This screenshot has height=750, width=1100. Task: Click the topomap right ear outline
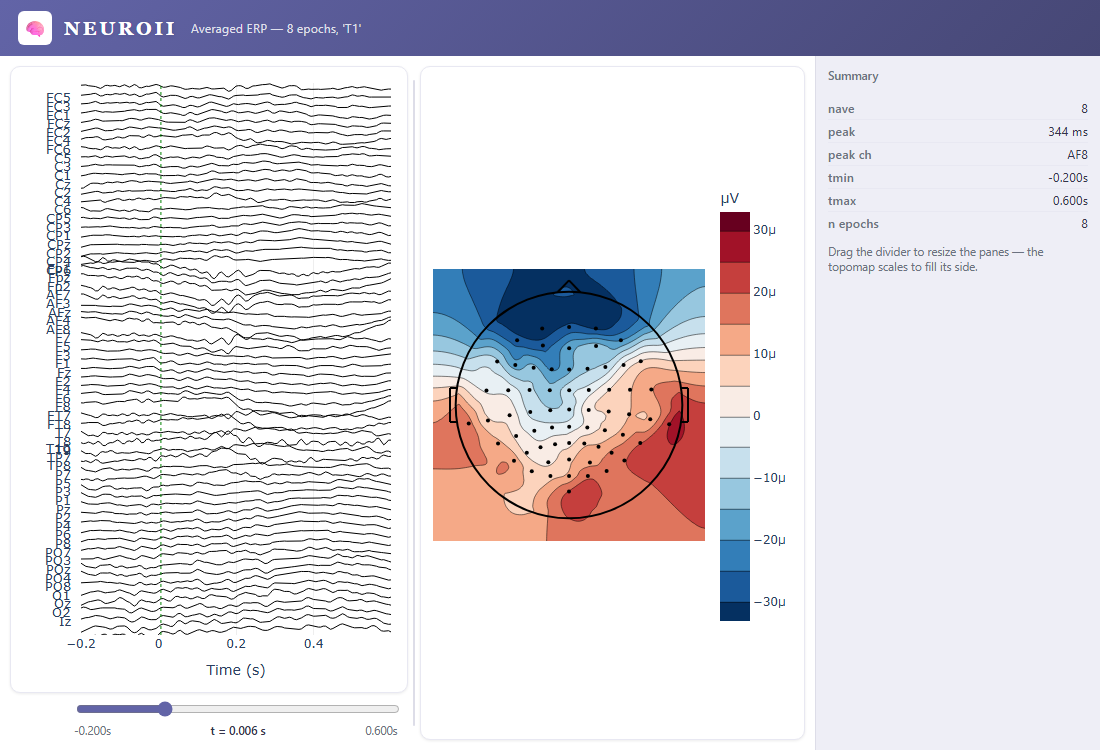(684, 405)
